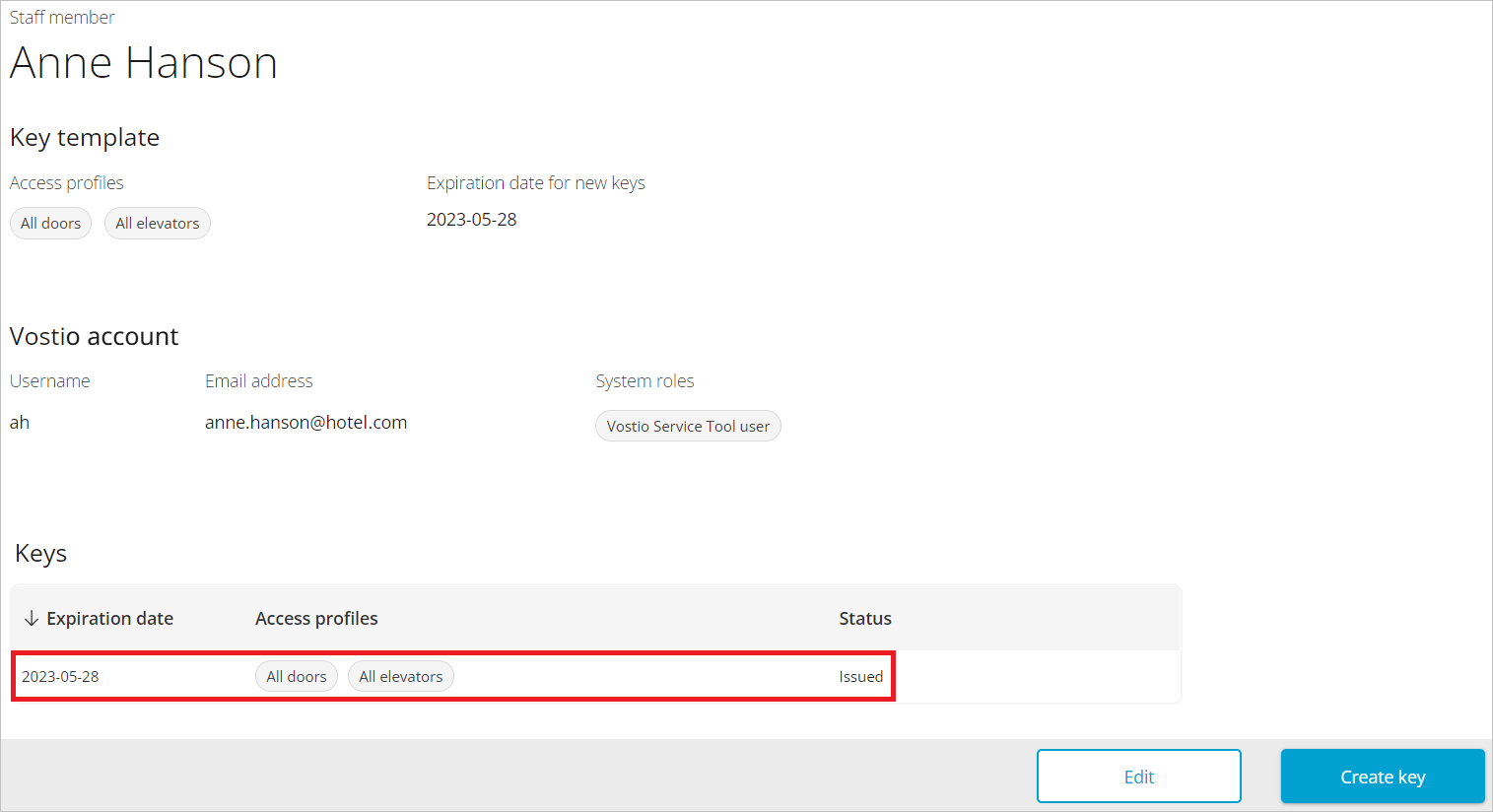Click the Status column header
The width and height of the screenshot is (1493, 812).
864,618
